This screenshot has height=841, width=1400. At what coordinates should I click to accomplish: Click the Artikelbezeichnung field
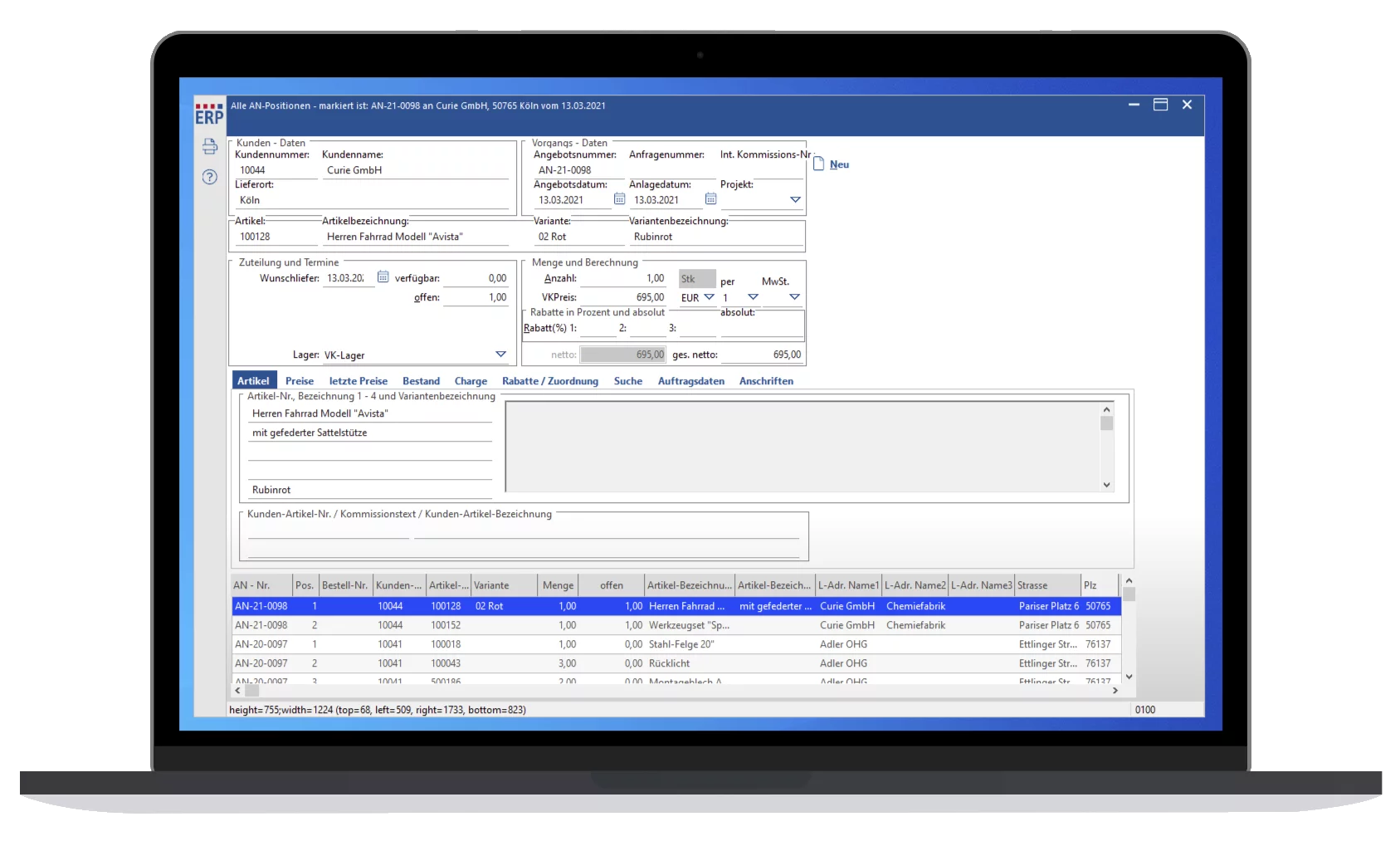tap(415, 237)
